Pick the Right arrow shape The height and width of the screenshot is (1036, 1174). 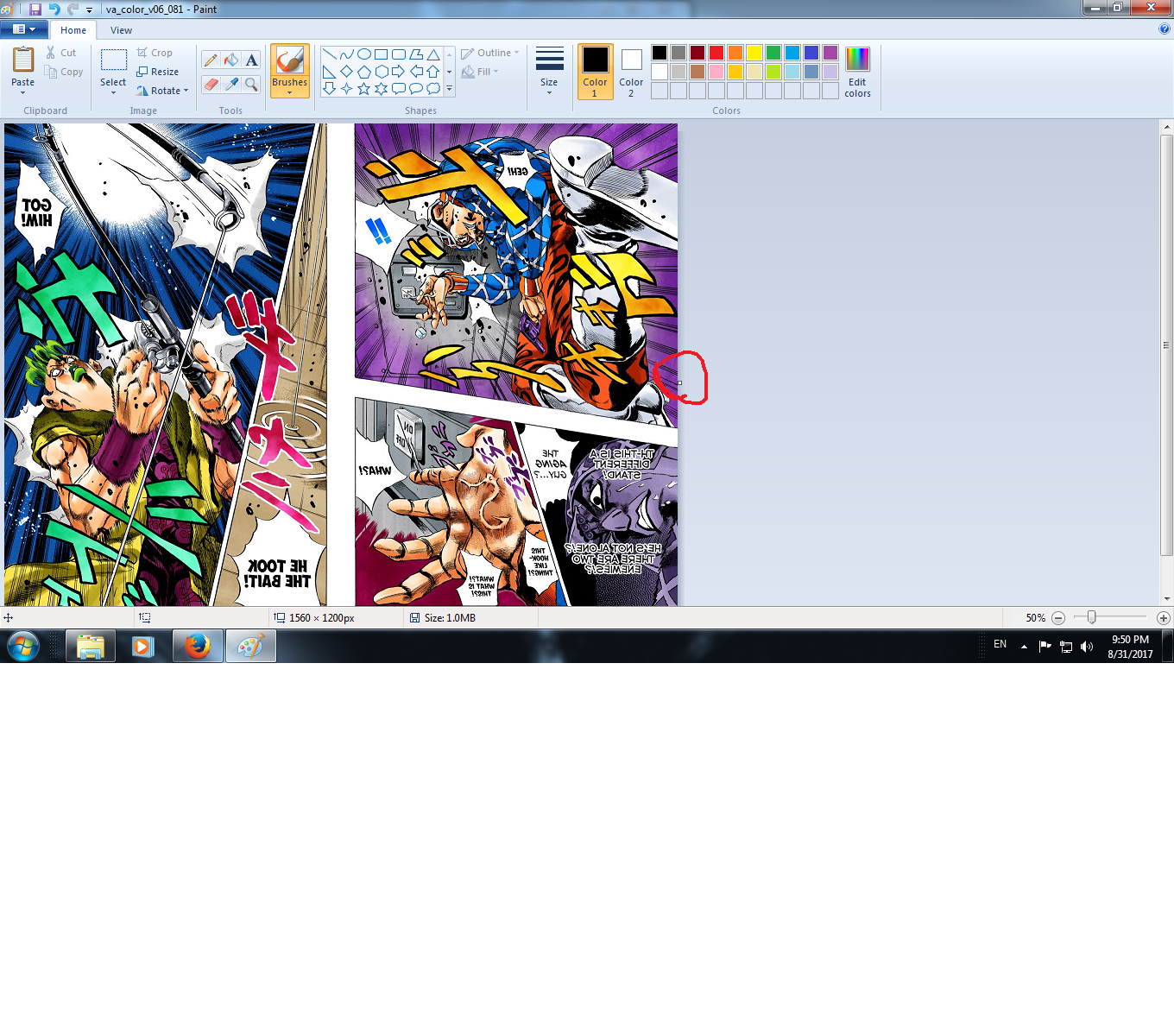[x=398, y=72]
